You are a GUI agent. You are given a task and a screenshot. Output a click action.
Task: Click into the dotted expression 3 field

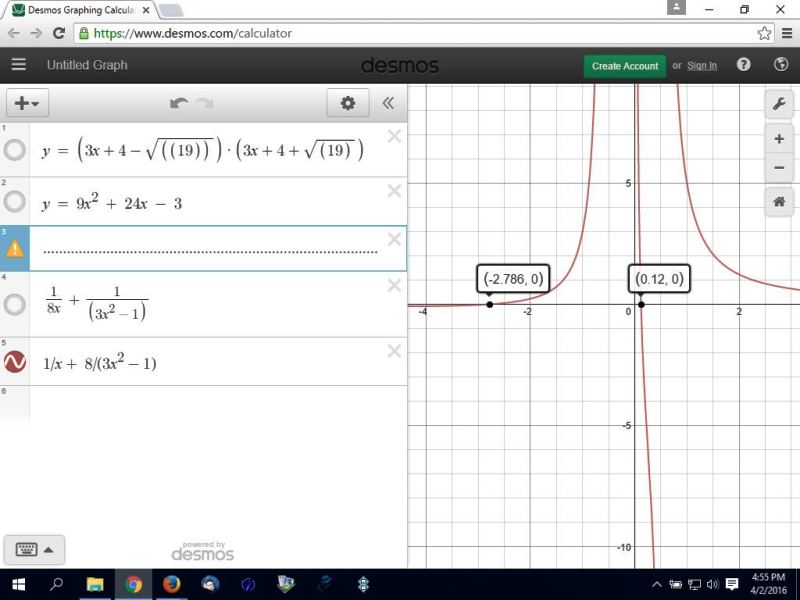coord(210,248)
